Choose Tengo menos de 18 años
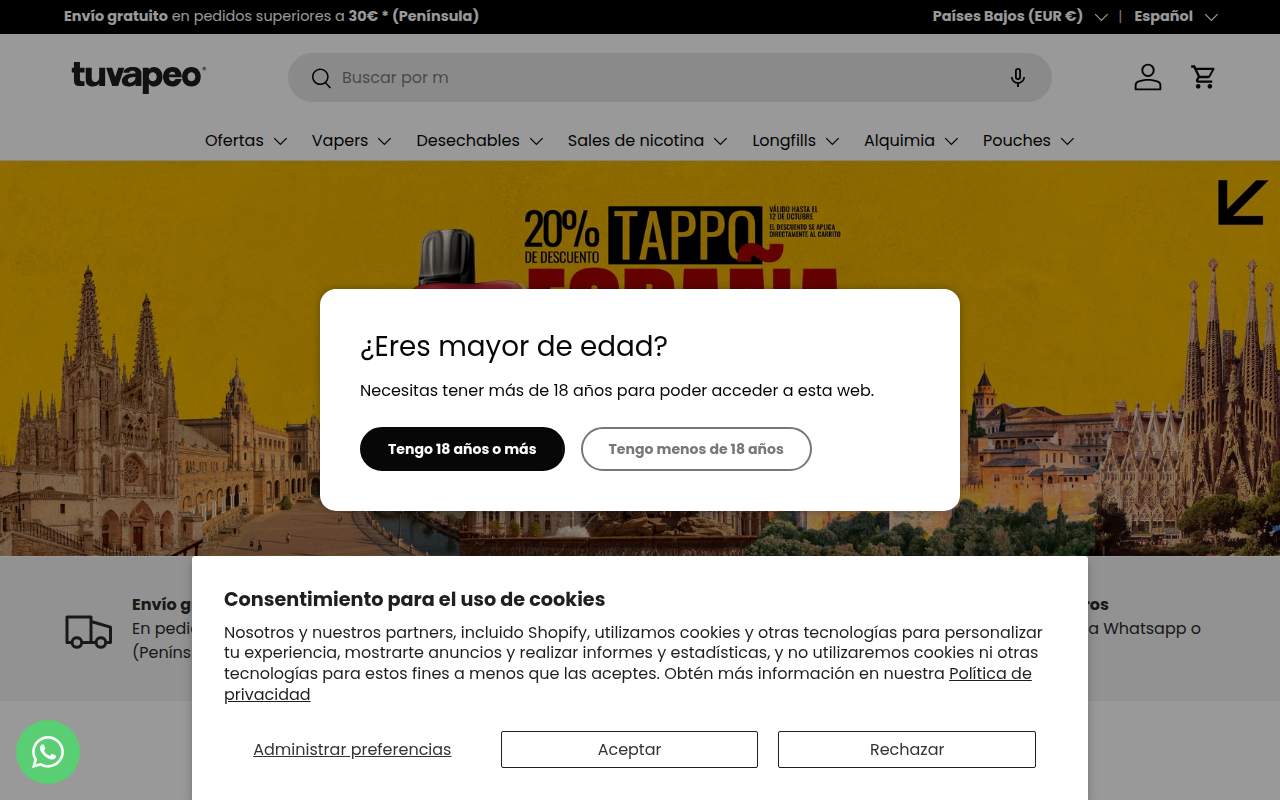 [696, 449]
